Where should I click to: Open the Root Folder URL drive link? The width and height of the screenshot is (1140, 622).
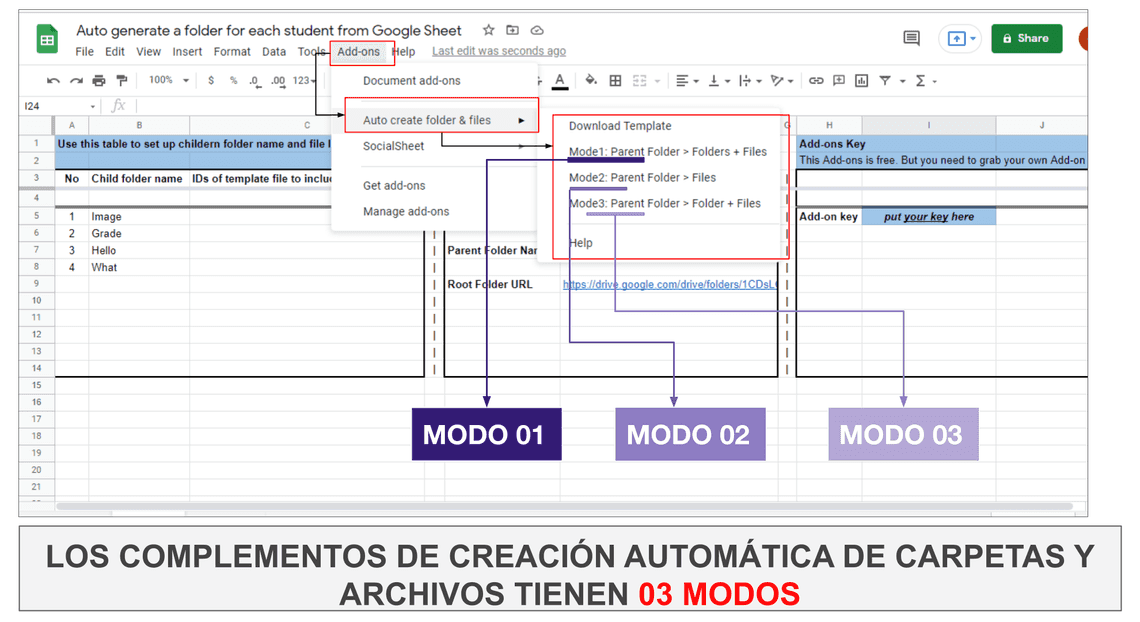670,284
